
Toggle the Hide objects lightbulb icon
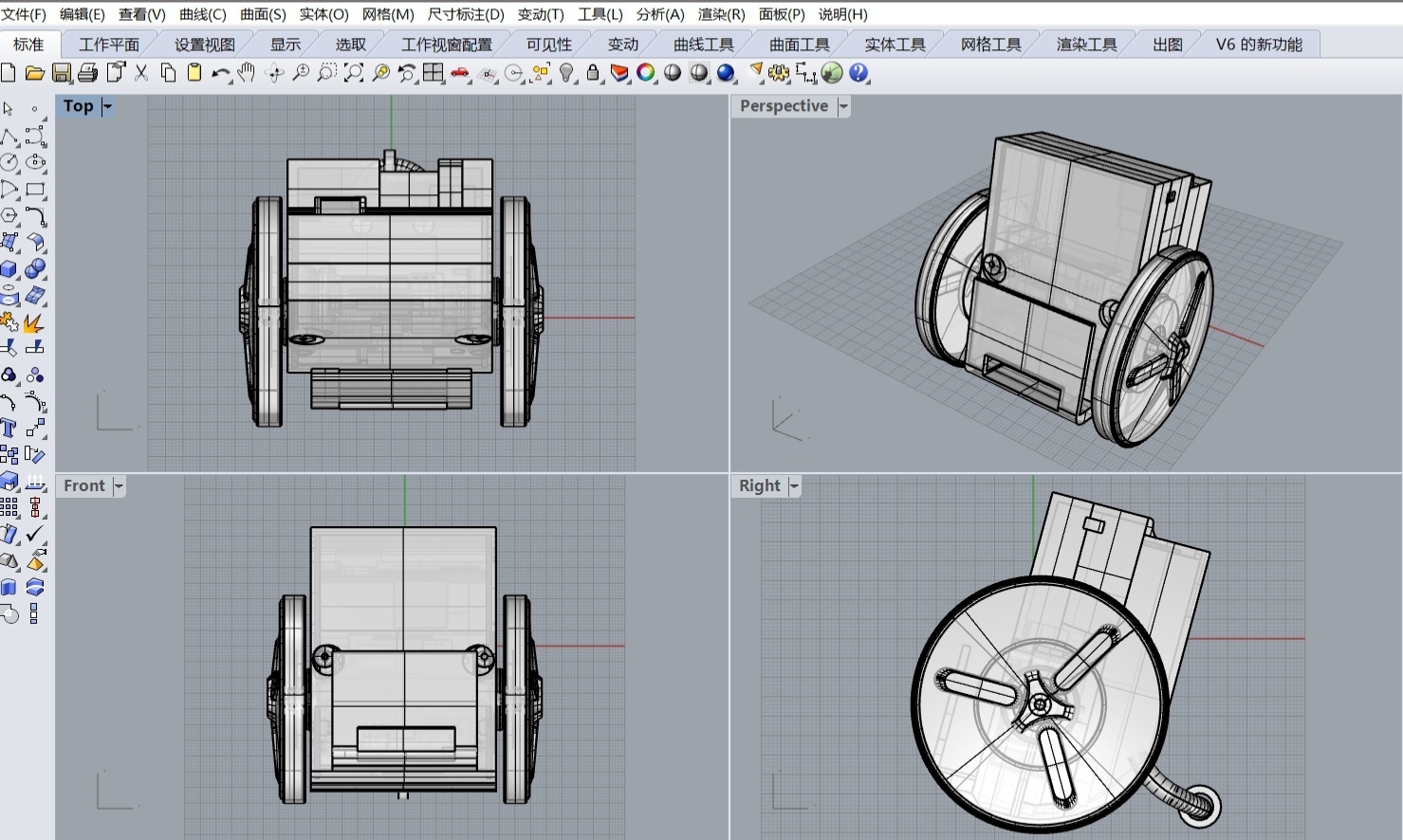[567, 73]
